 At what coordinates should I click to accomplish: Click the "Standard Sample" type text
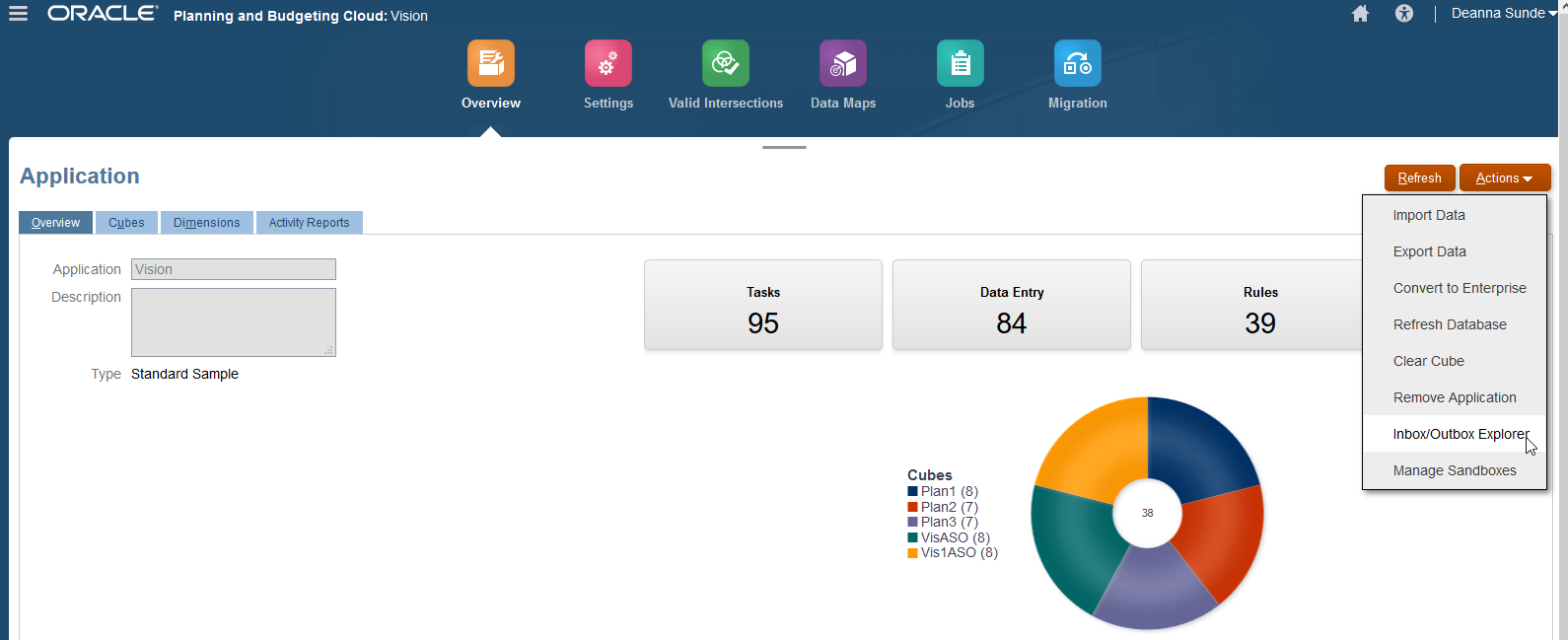(184, 374)
